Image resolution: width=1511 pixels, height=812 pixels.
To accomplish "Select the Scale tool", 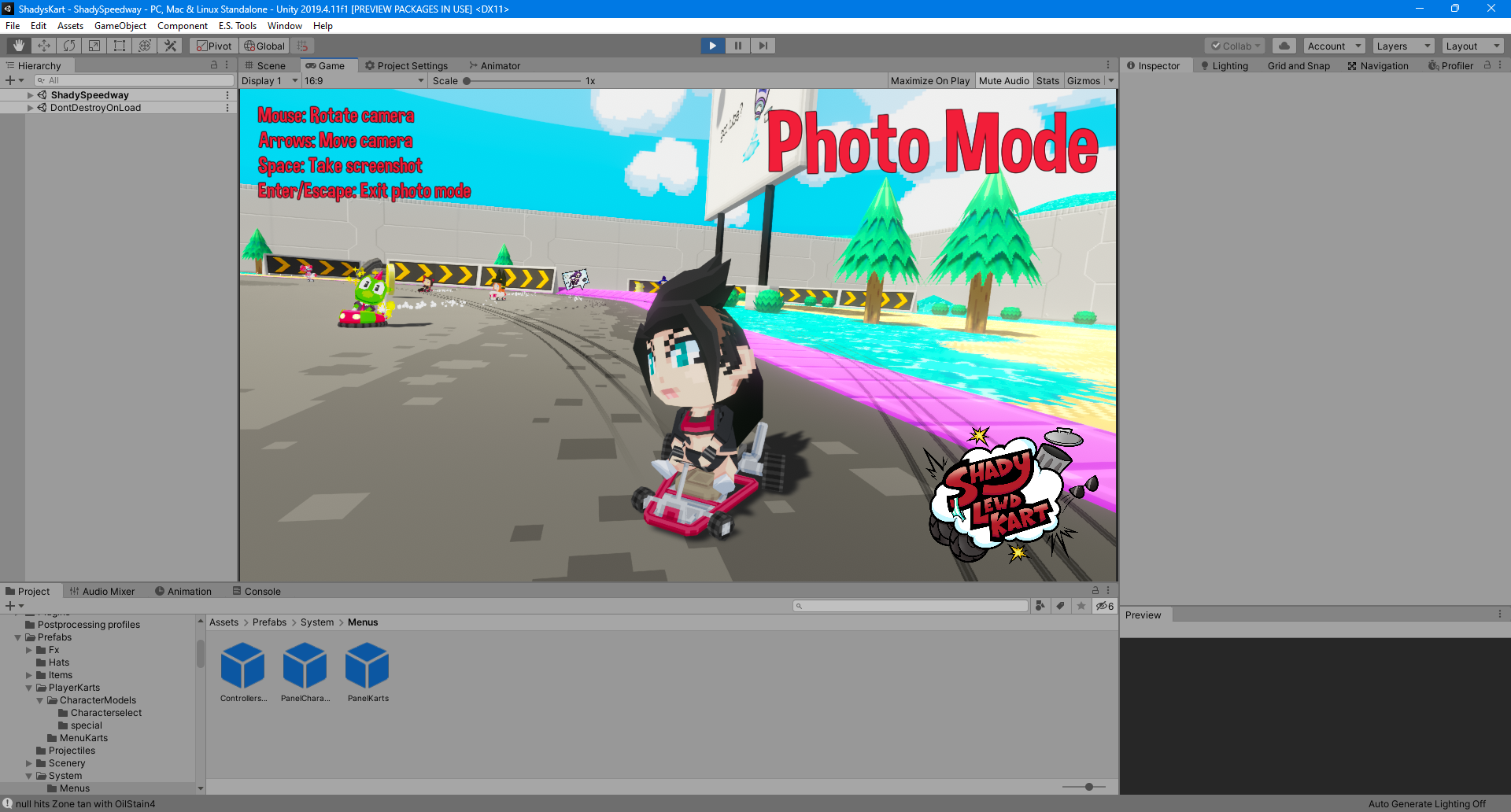I will [94, 46].
